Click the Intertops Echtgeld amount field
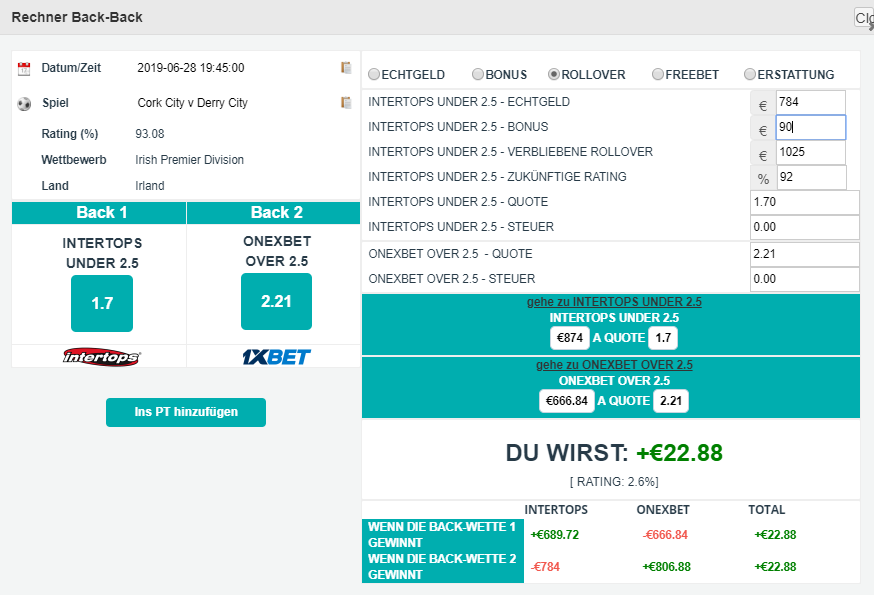Image resolution: width=874 pixels, height=595 pixels. [810, 102]
